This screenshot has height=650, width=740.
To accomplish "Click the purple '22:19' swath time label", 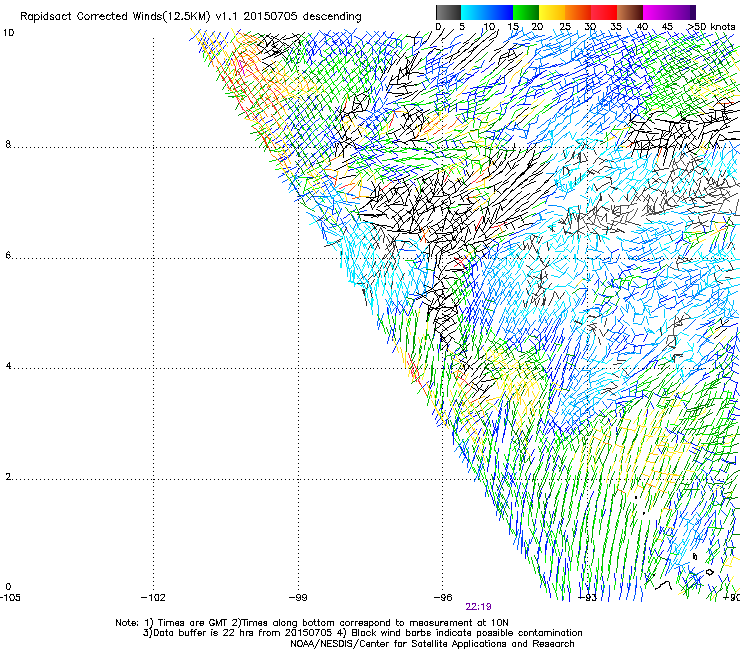I will point(478,607).
